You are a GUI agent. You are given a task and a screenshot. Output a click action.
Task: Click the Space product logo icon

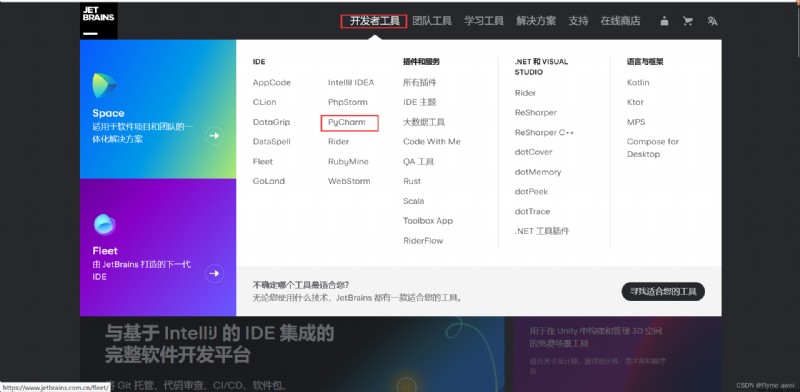(x=104, y=85)
